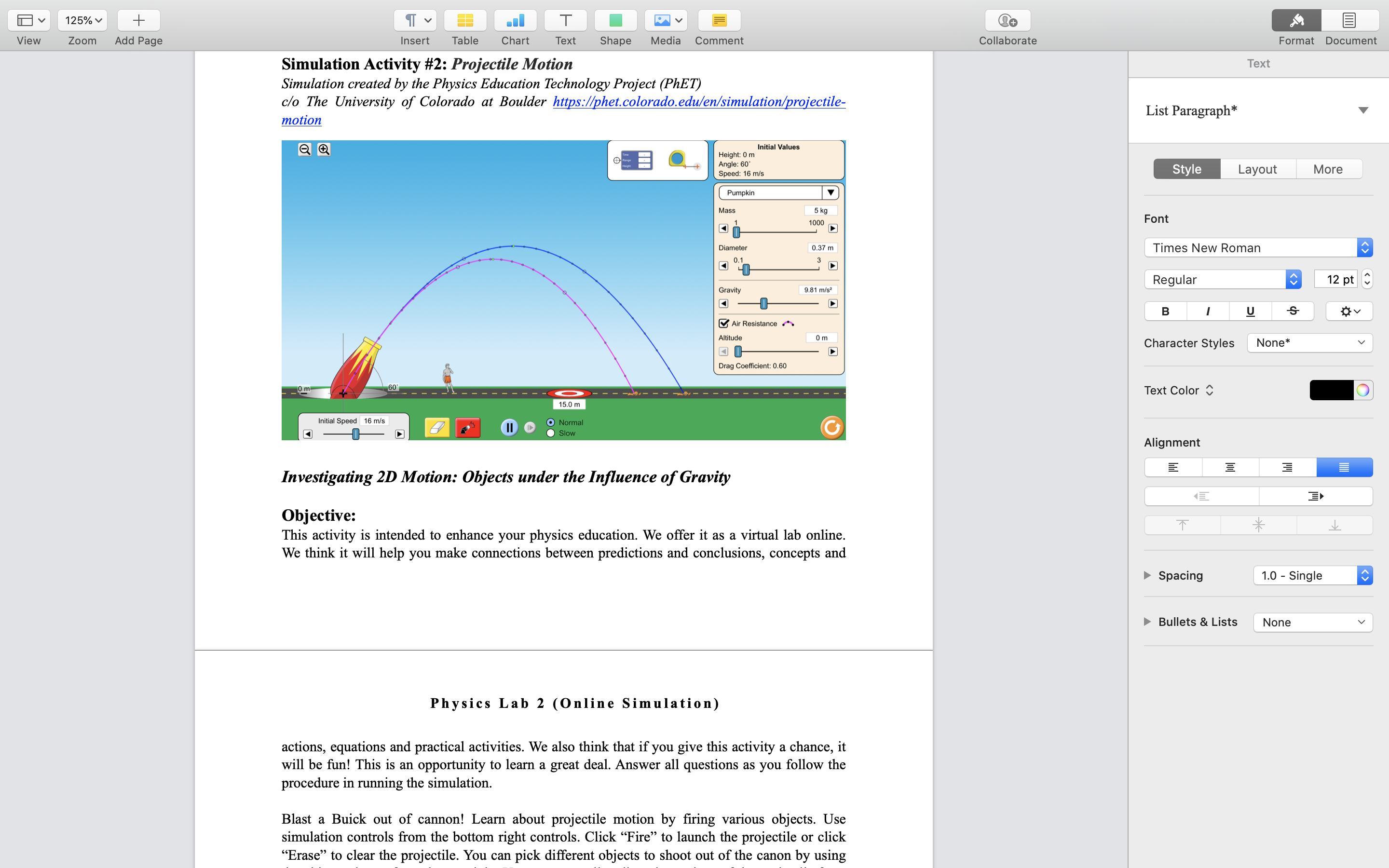Viewport: 1389px width, 868px height.
Task: Add a comment
Action: coord(719,20)
